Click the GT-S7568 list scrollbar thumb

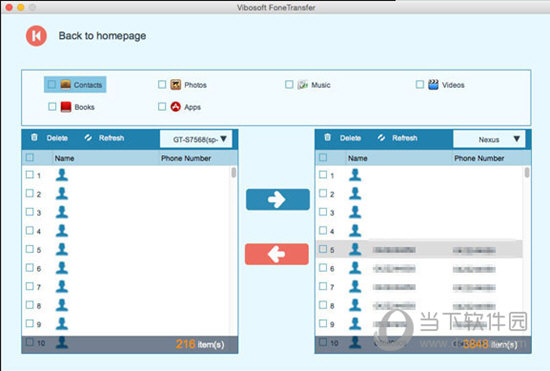234,172
